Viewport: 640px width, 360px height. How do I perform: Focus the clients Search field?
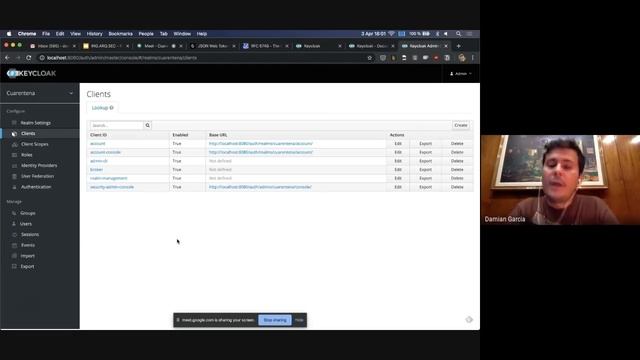point(117,125)
